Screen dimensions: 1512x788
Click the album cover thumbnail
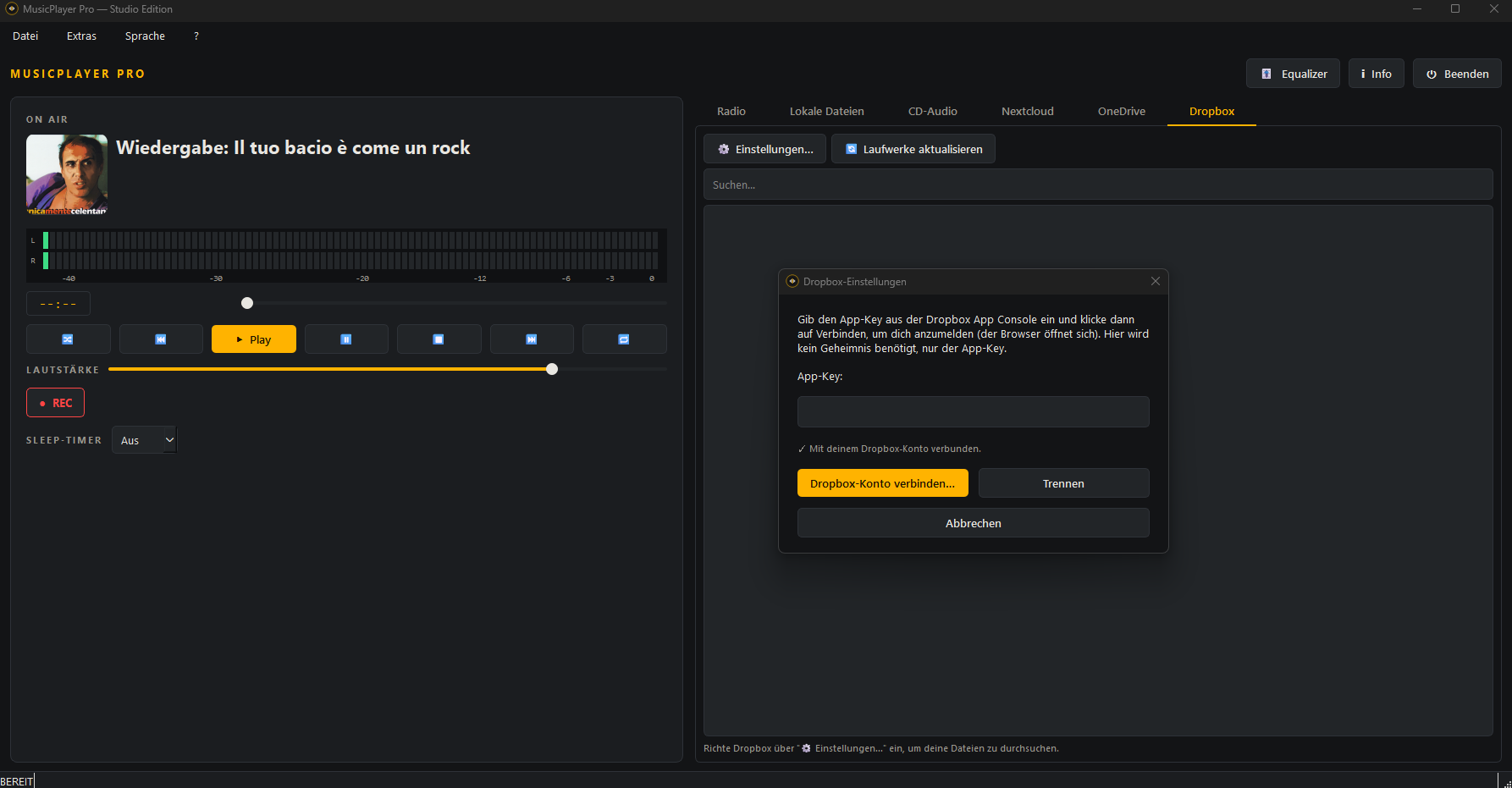(x=67, y=174)
